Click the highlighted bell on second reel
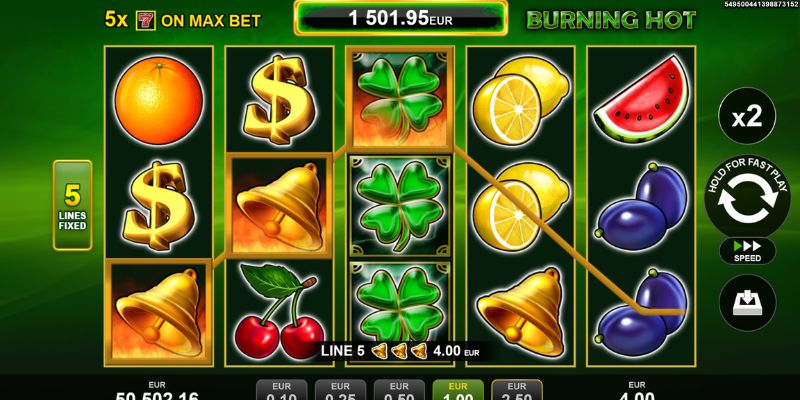The height and width of the screenshot is (400, 800). click(x=279, y=205)
